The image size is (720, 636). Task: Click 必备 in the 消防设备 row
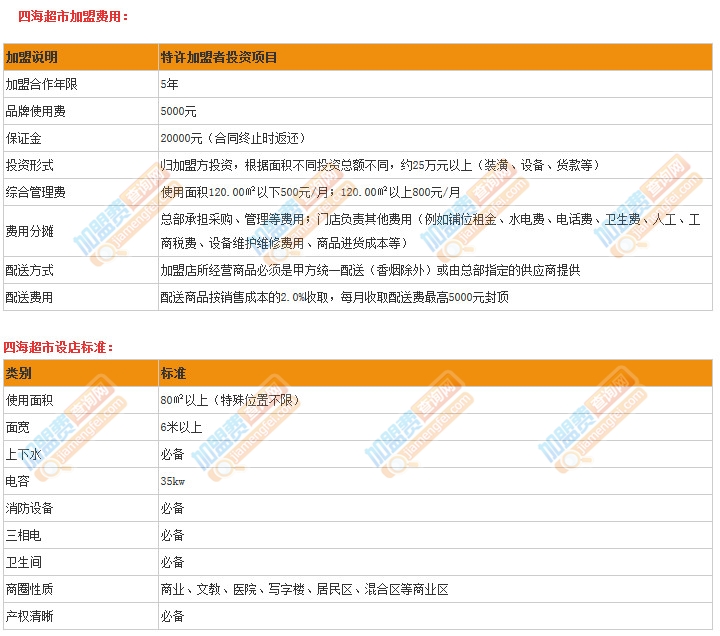[x=173, y=509]
